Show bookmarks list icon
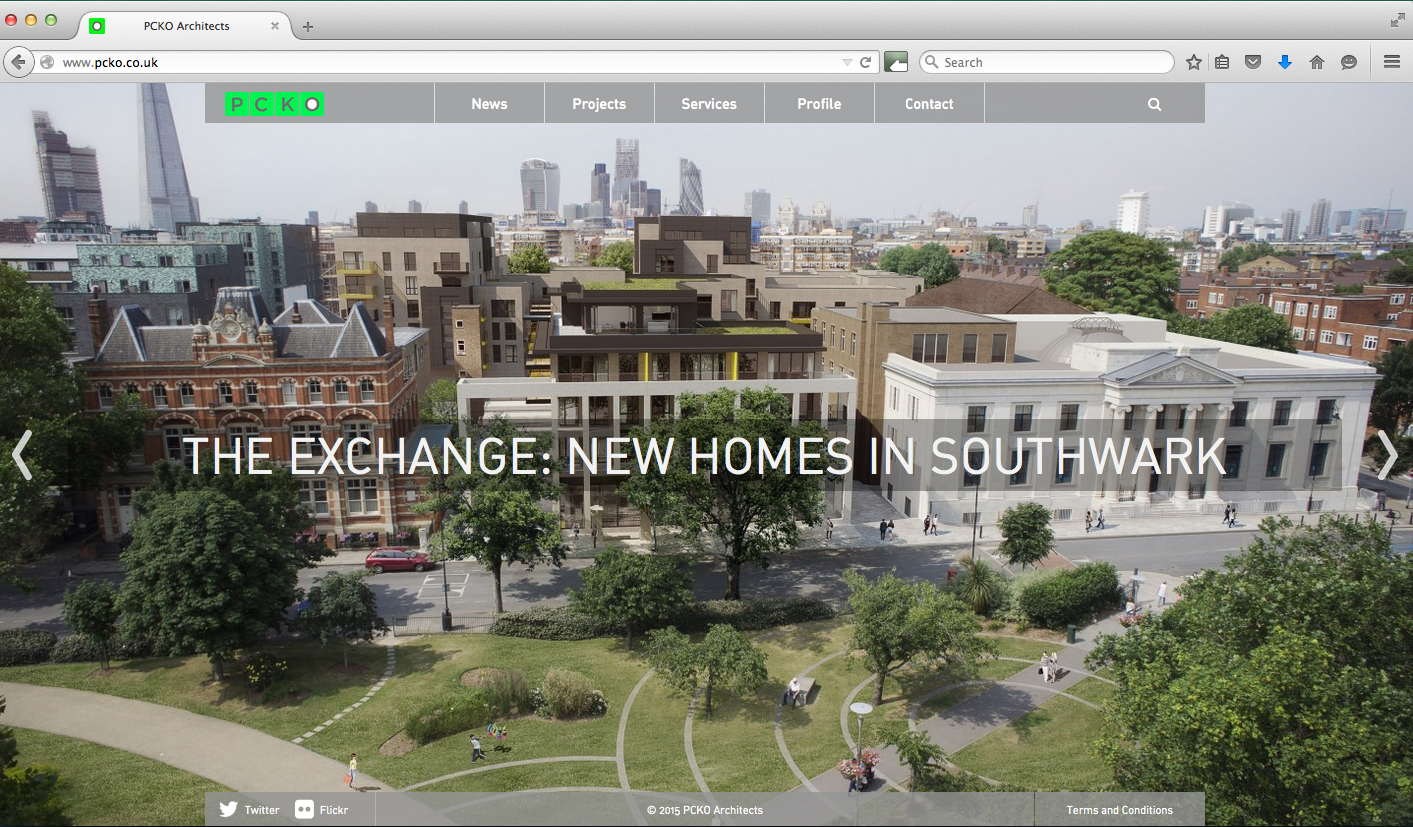This screenshot has width=1413, height=827. (x=1222, y=62)
